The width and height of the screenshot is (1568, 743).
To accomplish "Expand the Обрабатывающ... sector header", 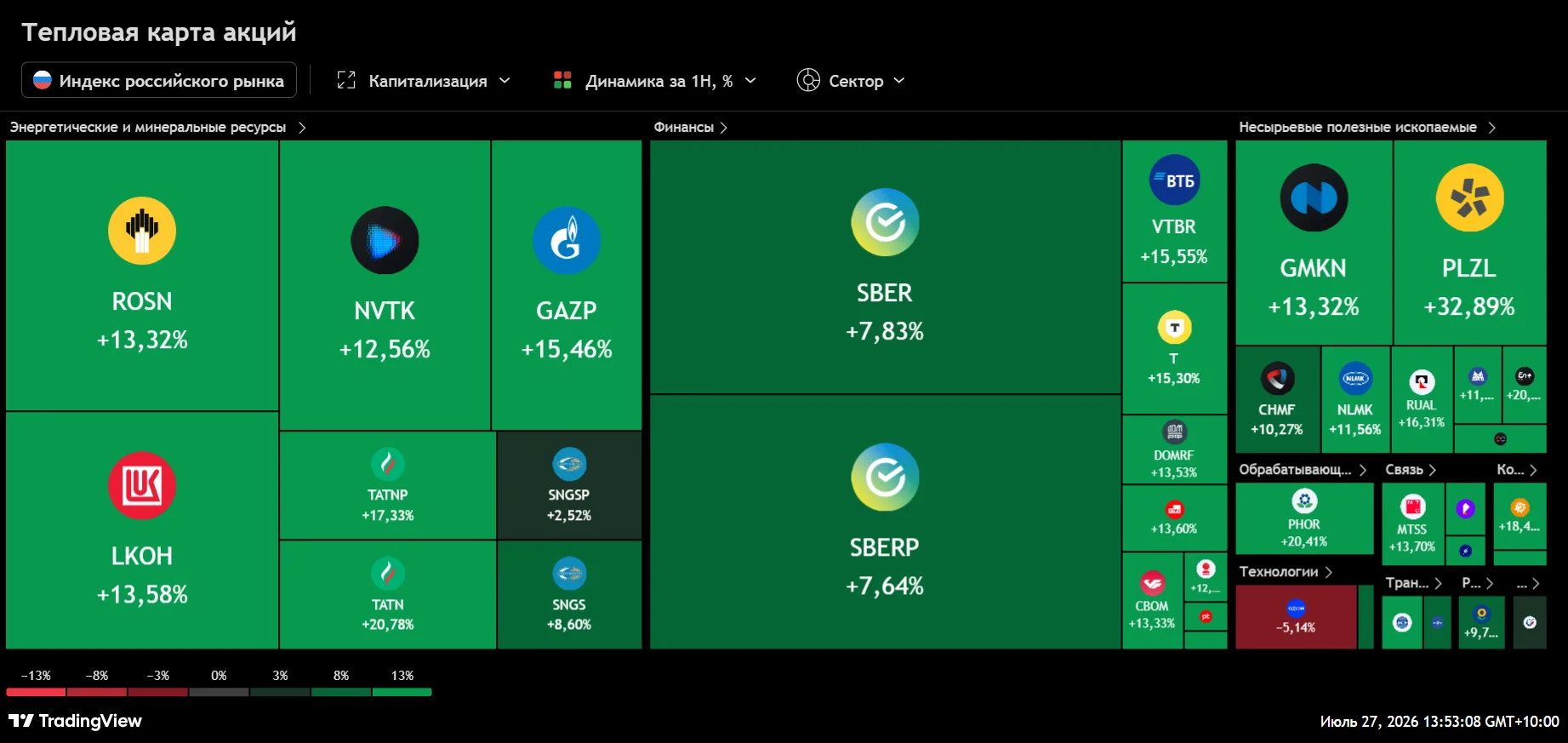I will click(1303, 470).
